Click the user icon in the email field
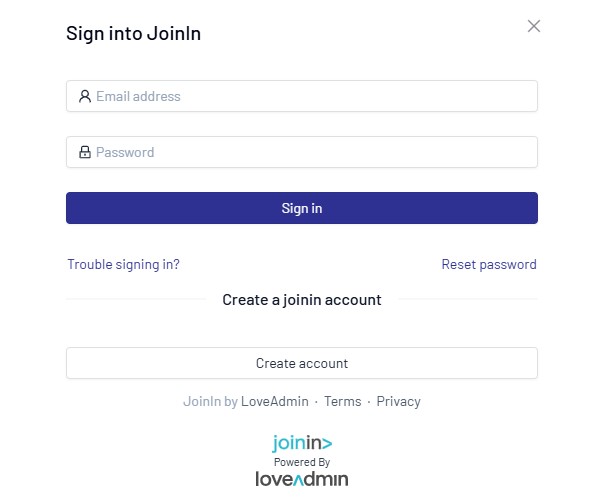The height and width of the screenshot is (497, 603). (x=85, y=96)
